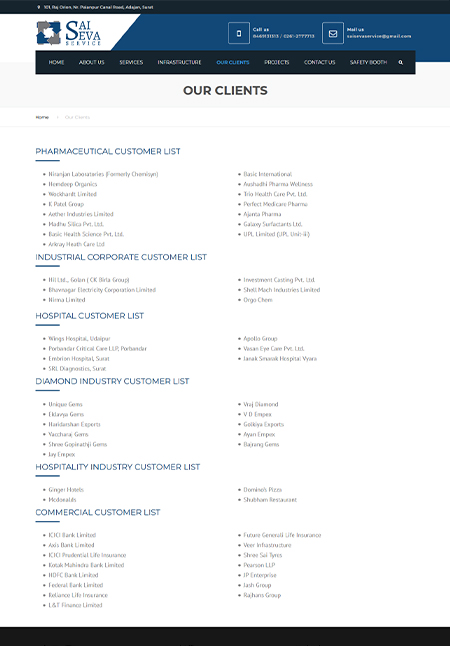
Task: Click Embrion Hospital, Surat entry
Action: [79, 359]
